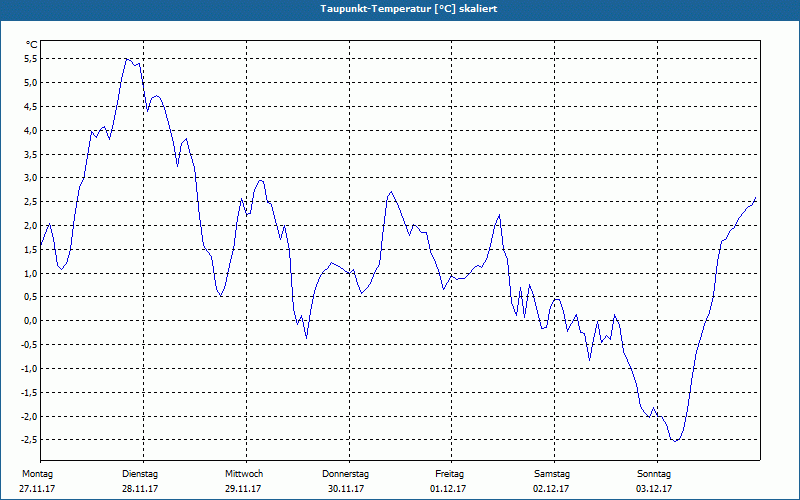Click the y-axis label -0,5
Viewport: 800px width, 500px height.
point(29,344)
